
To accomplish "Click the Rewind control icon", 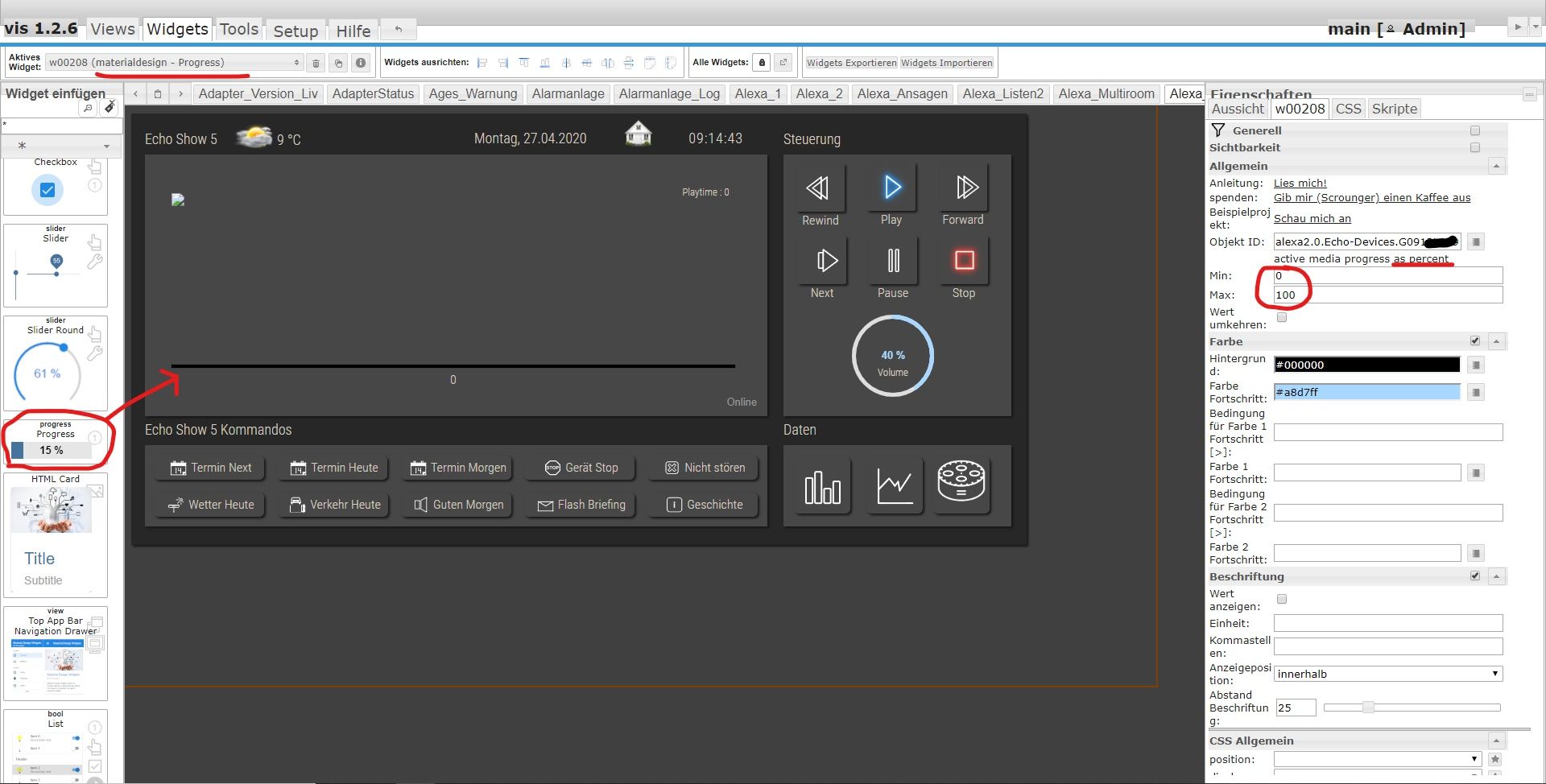I will [x=821, y=188].
